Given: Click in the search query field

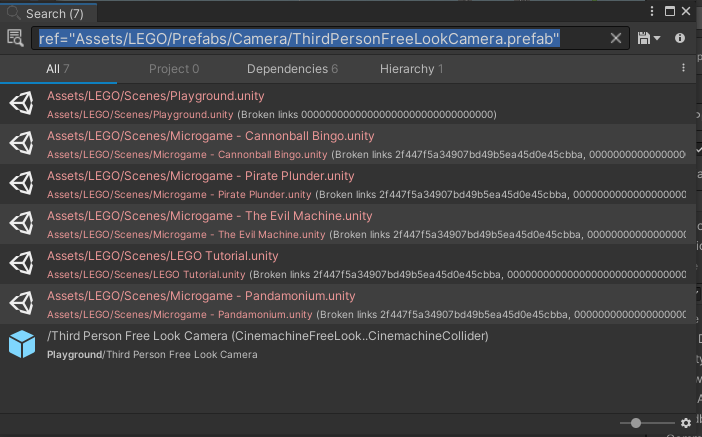Looking at the screenshot, I should [320, 38].
